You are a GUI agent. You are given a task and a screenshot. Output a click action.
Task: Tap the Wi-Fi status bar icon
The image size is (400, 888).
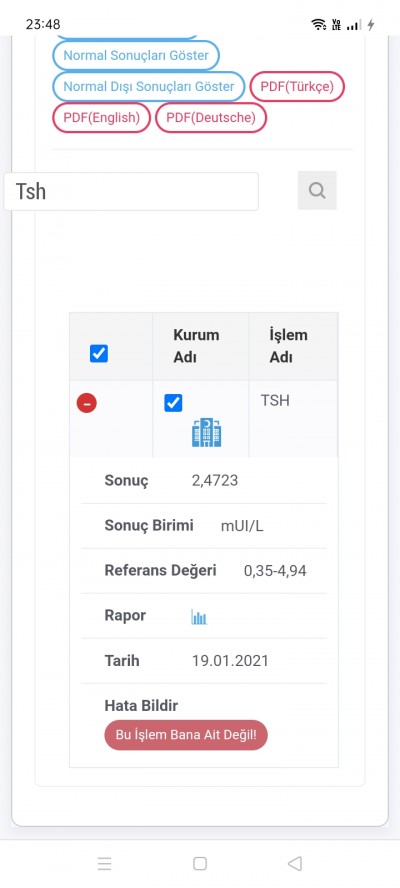319,24
